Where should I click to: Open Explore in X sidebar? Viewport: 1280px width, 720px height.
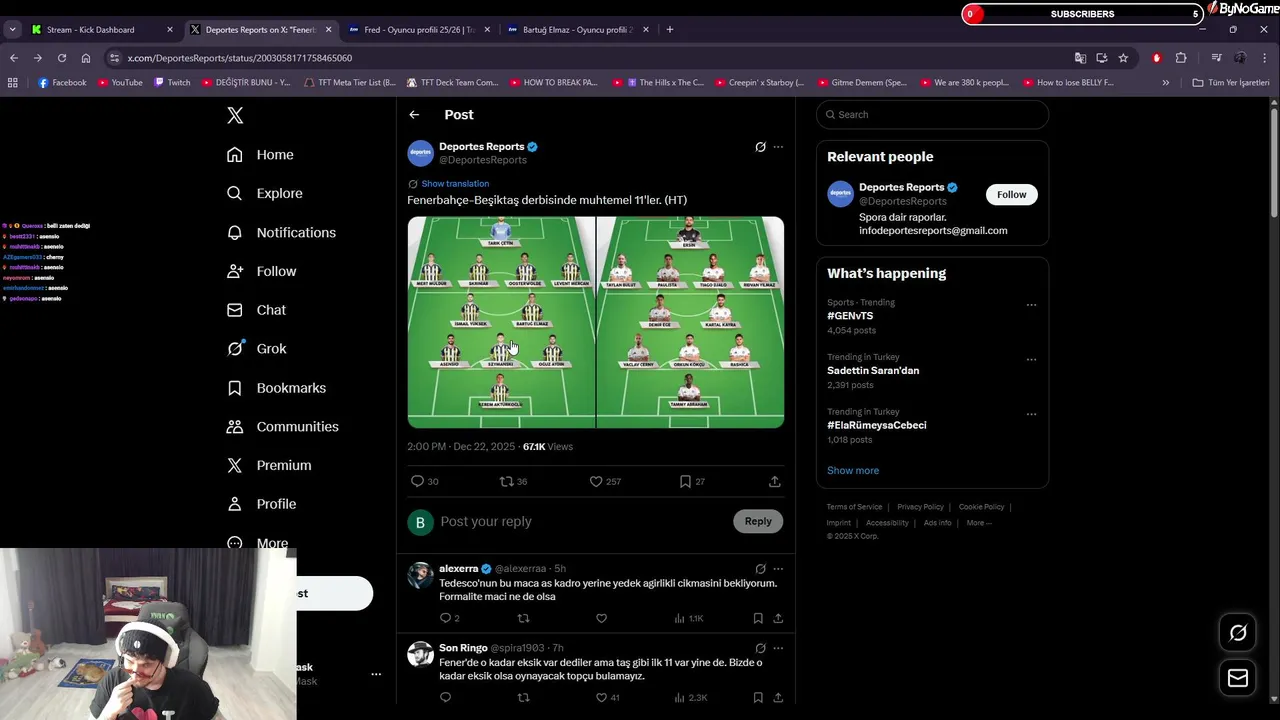click(x=264, y=193)
